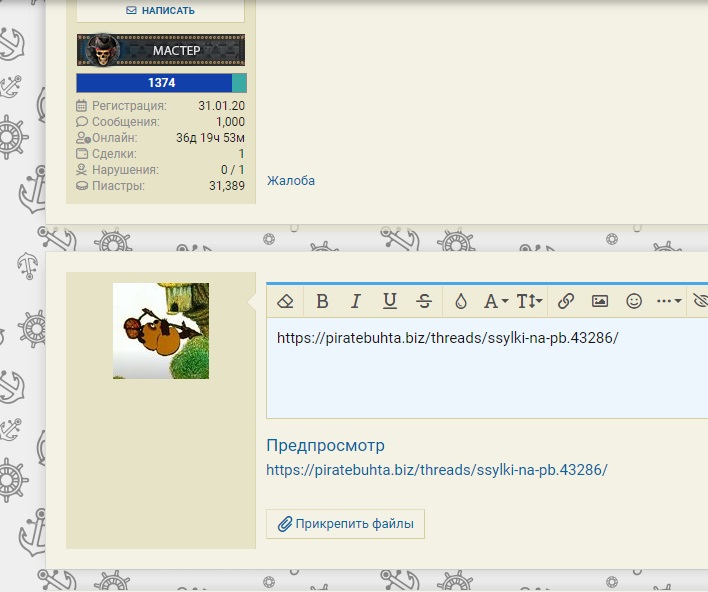708x592 pixels.
Task: Toggle bold formatting
Action: click(x=322, y=301)
